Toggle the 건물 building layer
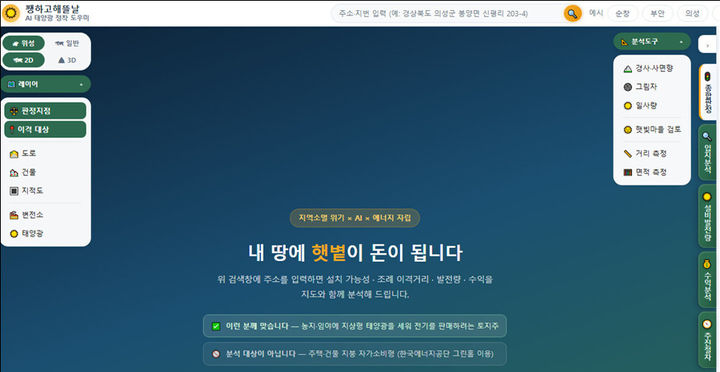 point(45,172)
